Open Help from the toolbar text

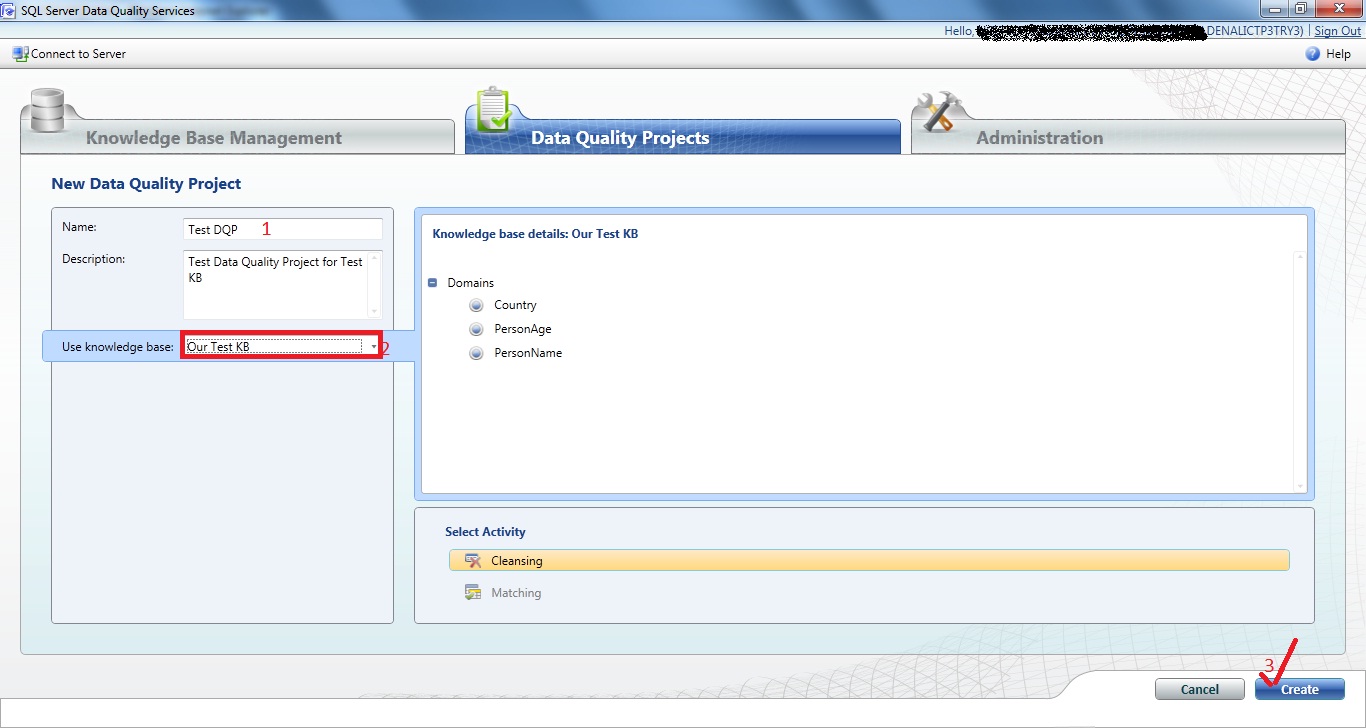(x=1338, y=54)
